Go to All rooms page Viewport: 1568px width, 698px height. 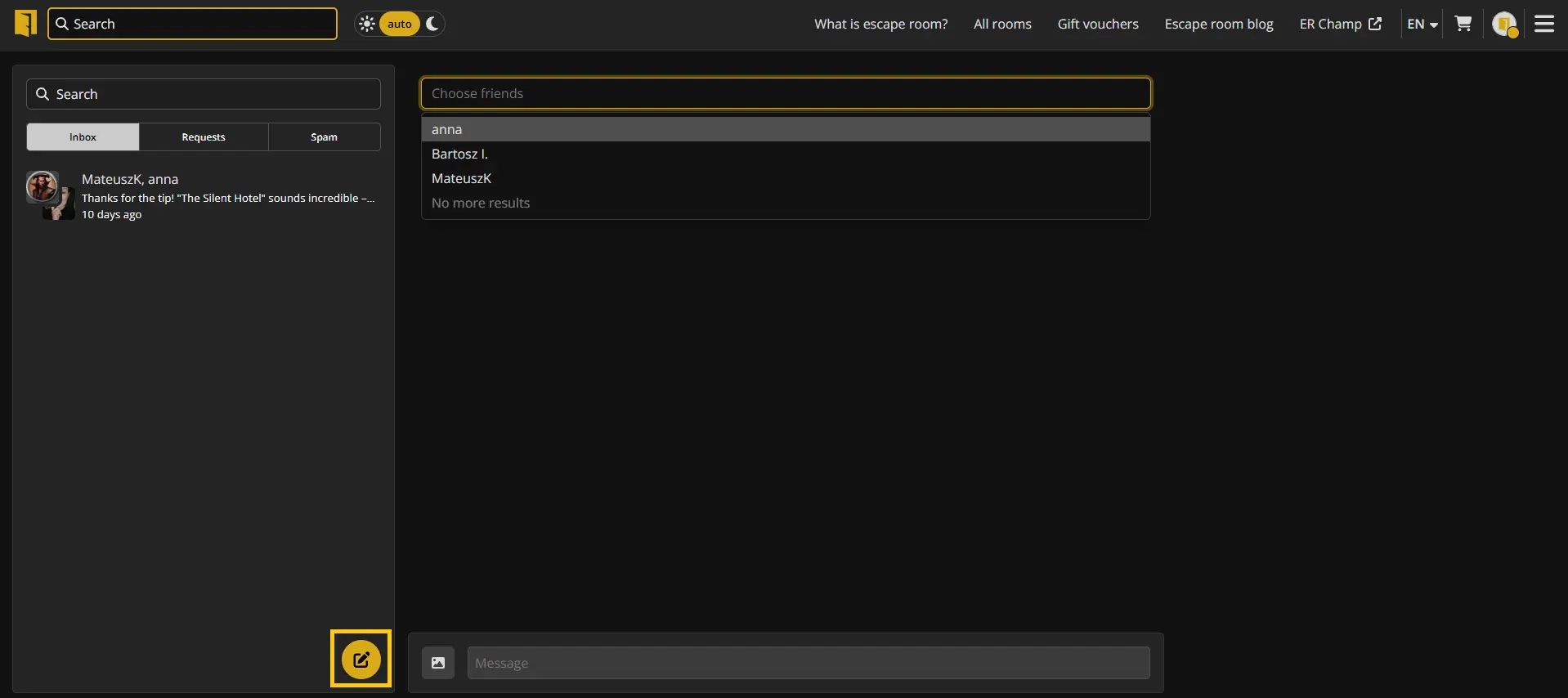click(1002, 24)
